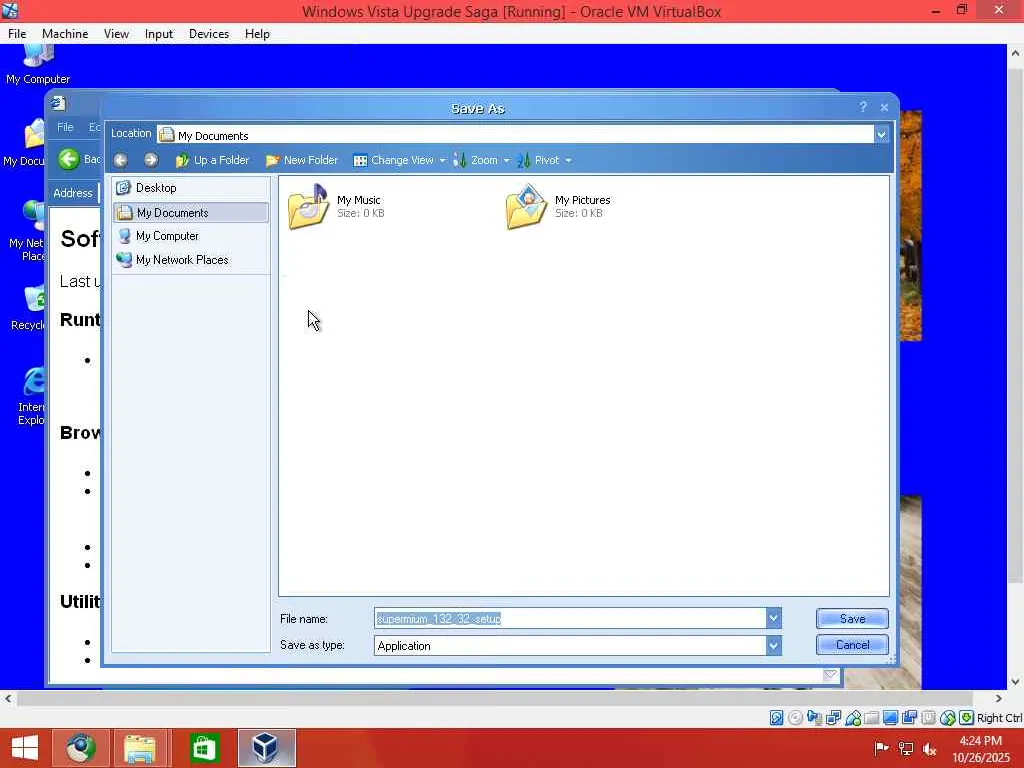Viewport: 1024px width, 768px height.
Task: Select My Network Places desktop icon
Action: click(x=27, y=231)
